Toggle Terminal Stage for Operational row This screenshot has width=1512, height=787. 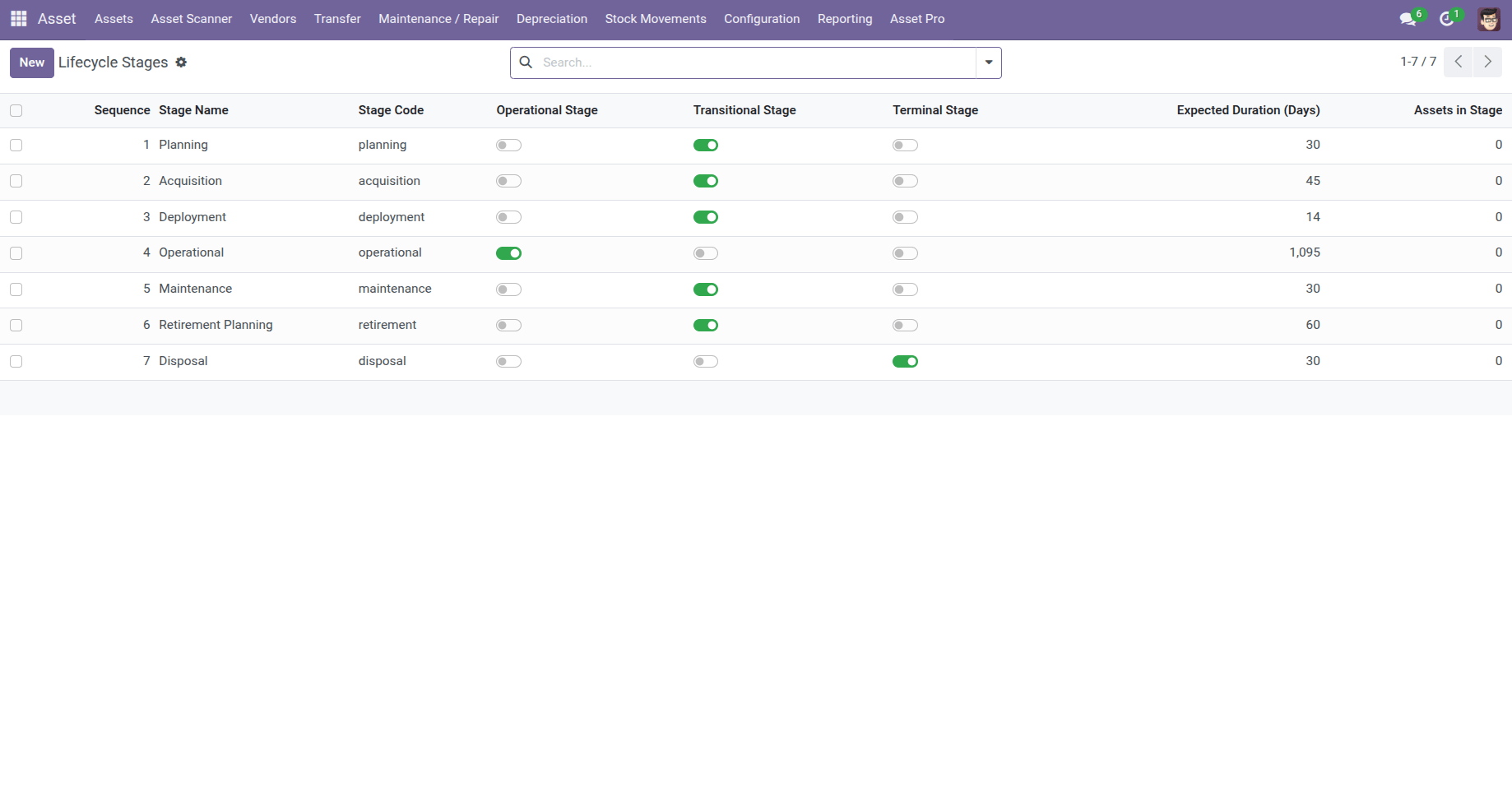tap(906, 253)
